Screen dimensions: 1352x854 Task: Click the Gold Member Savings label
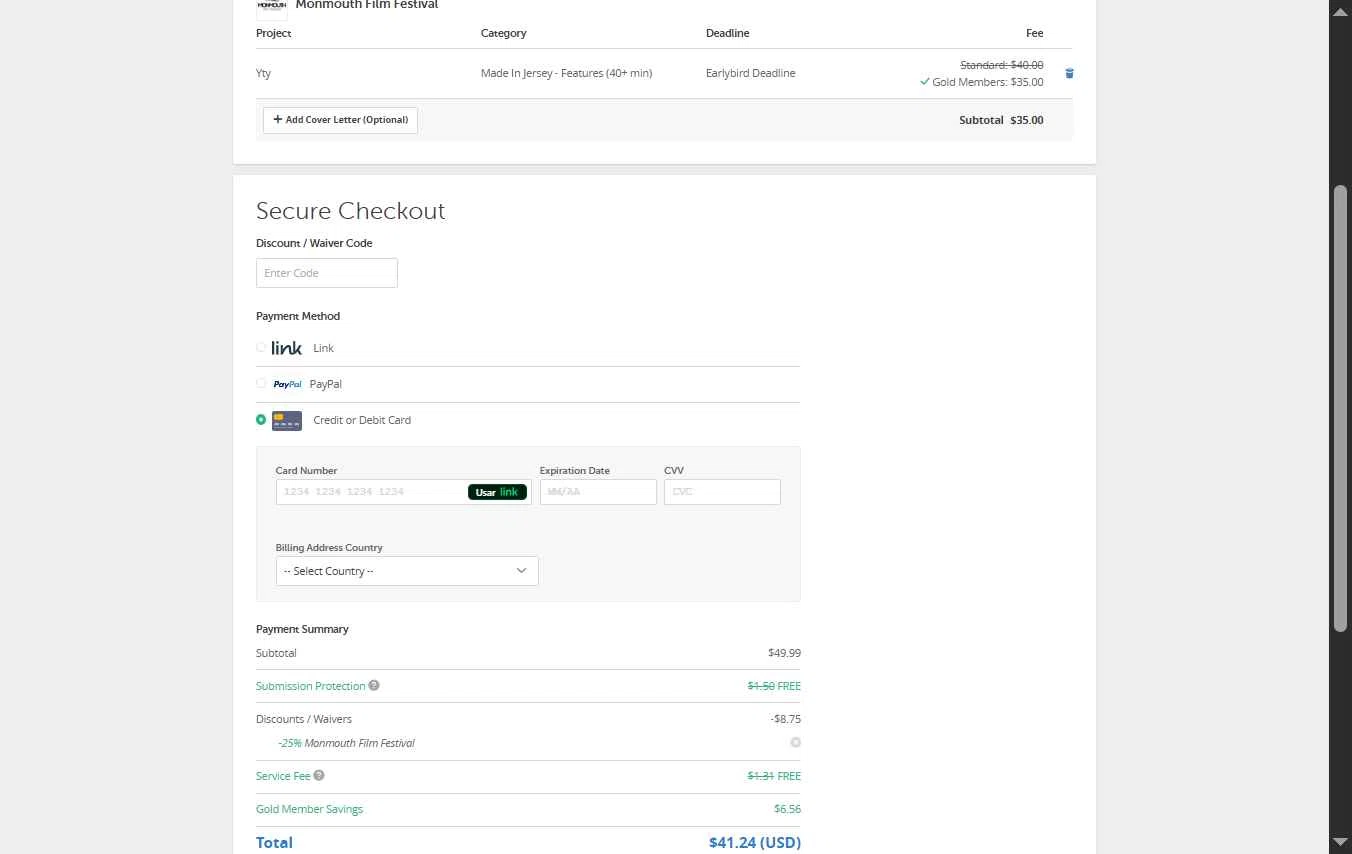point(309,809)
